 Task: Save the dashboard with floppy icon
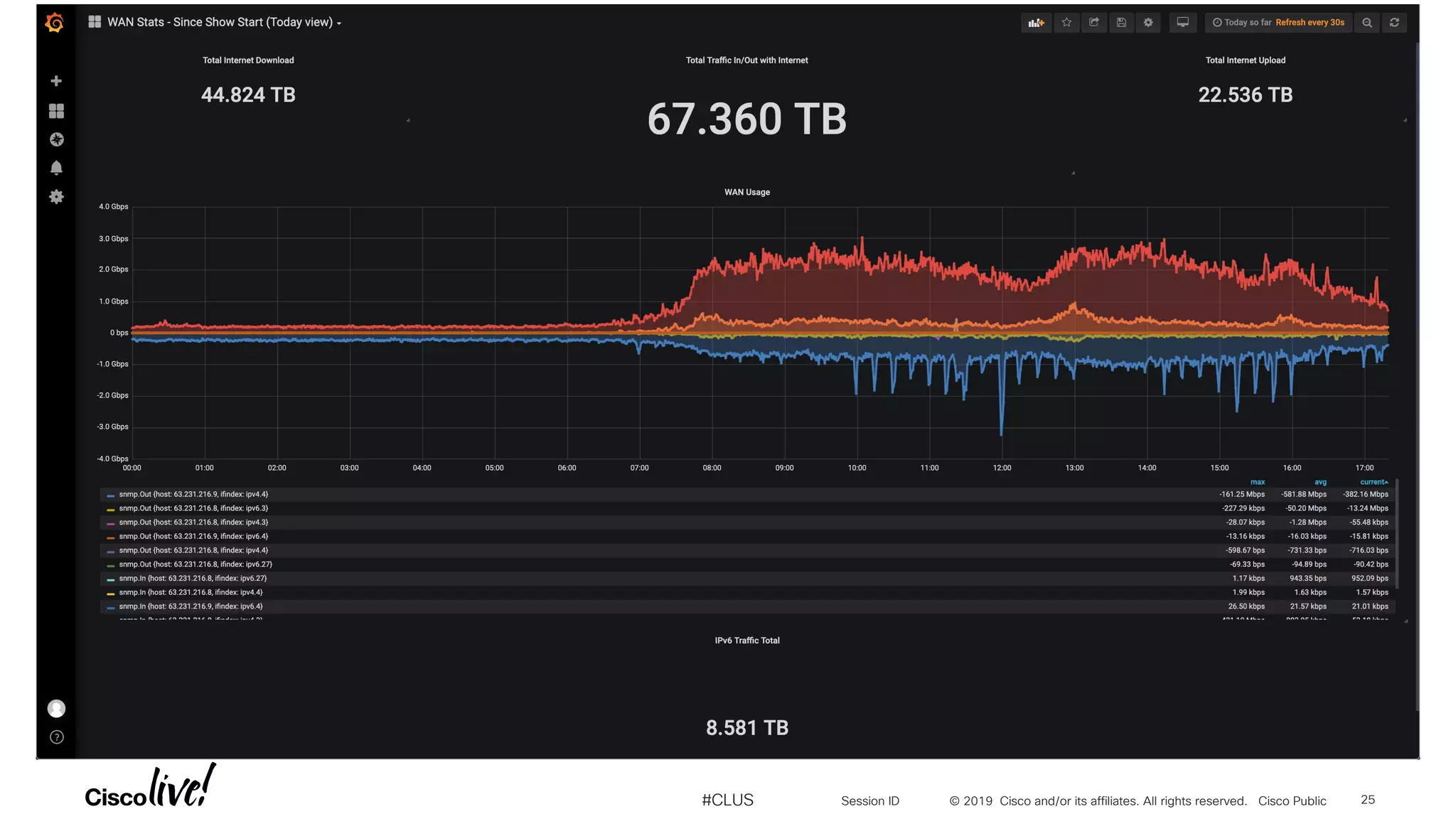(1121, 23)
